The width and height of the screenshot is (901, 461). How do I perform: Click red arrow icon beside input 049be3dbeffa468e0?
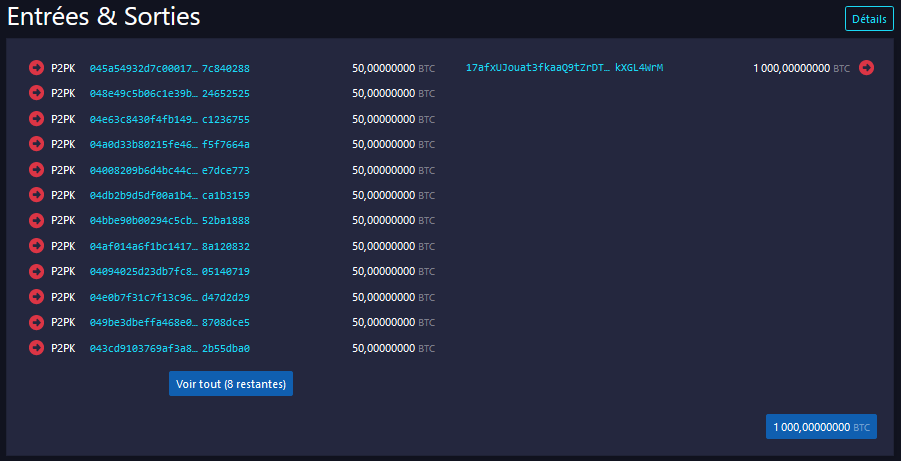click(36, 322)
